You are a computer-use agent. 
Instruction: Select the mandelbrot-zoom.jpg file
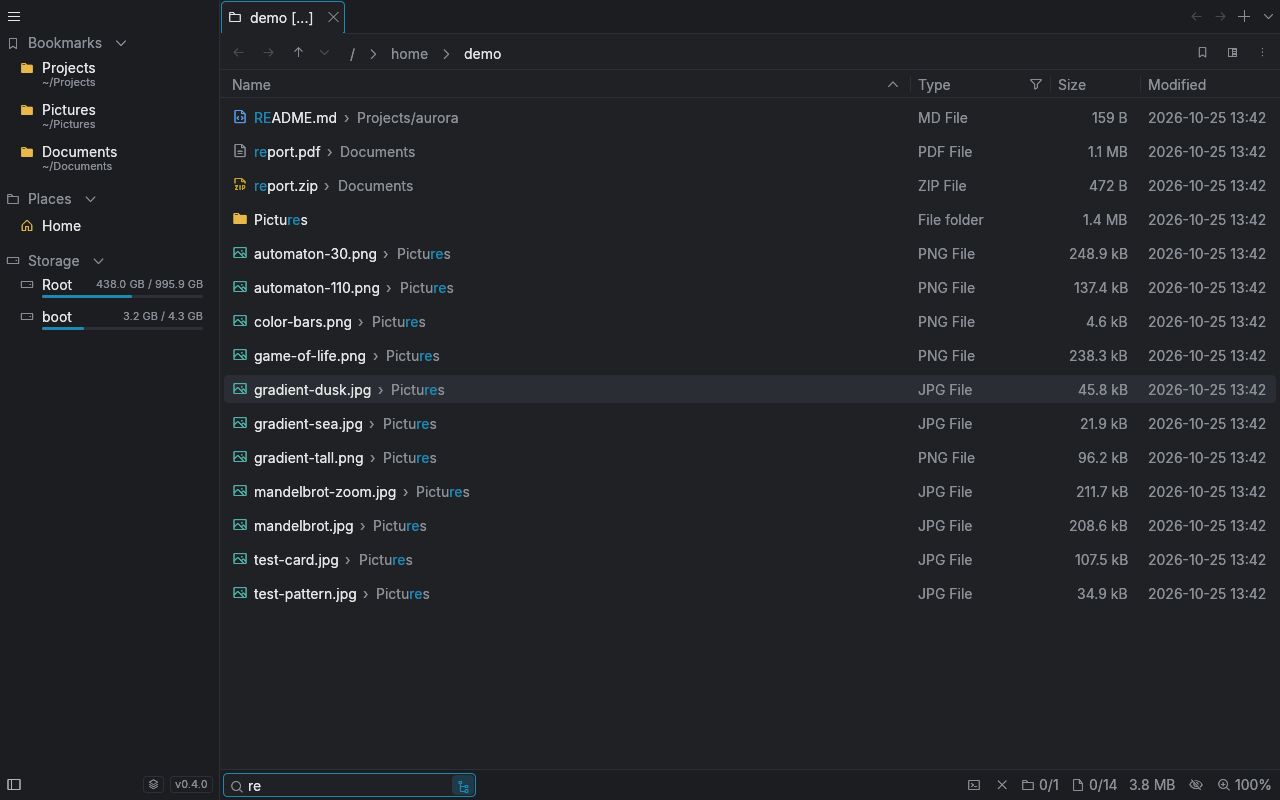click(750, 492)
